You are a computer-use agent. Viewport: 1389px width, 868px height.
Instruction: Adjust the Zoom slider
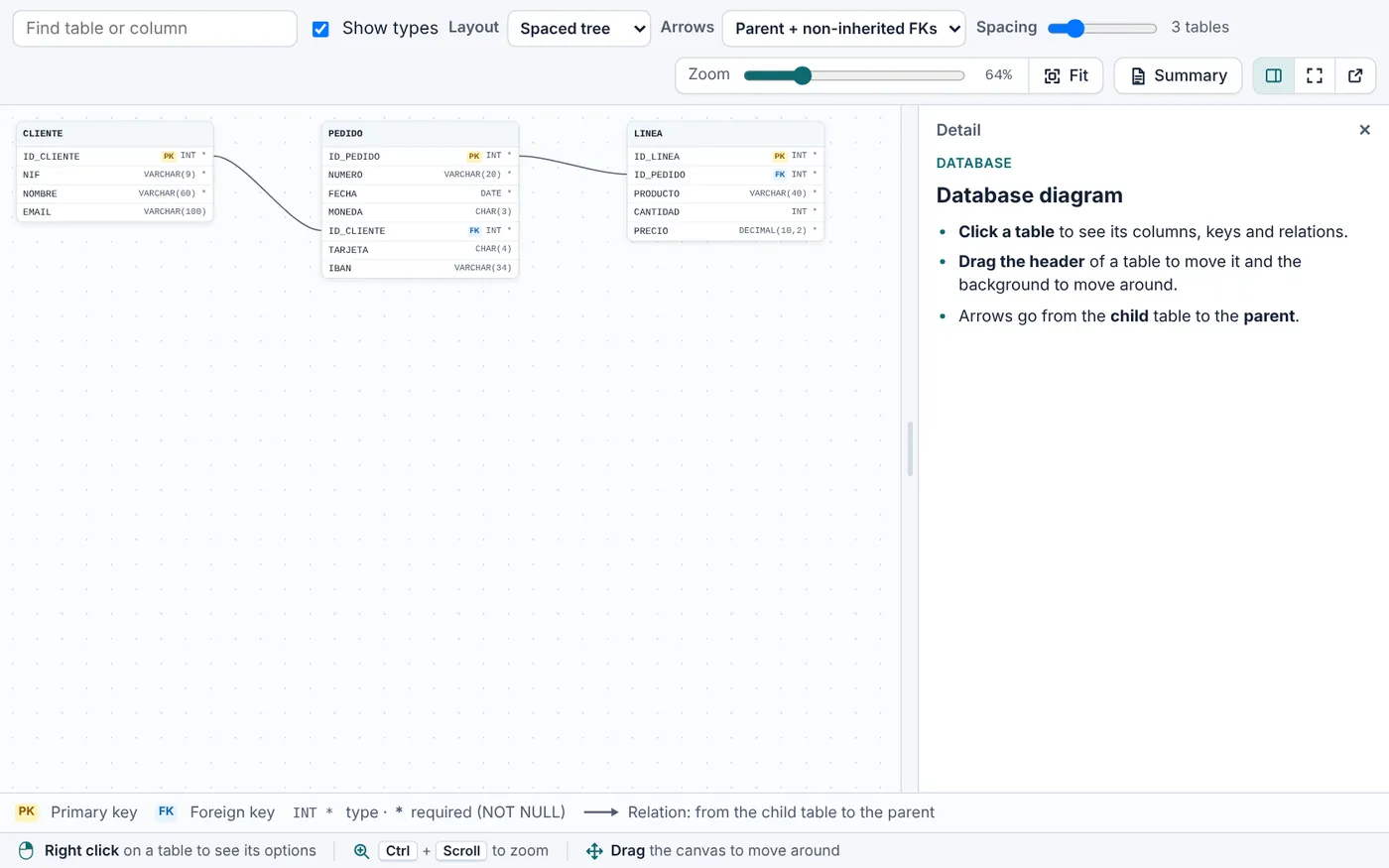click(x=854, y=75)
